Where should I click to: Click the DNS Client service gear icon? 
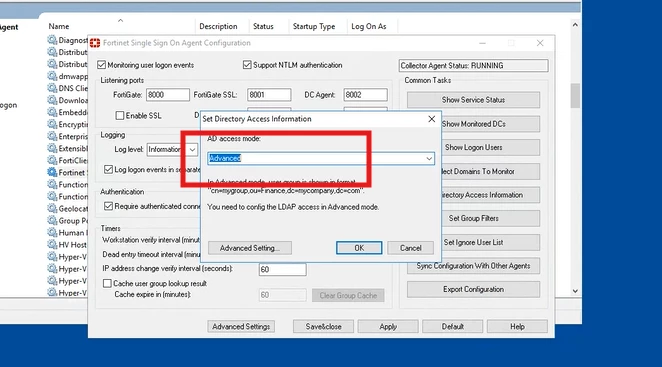(x=52, y=88)
